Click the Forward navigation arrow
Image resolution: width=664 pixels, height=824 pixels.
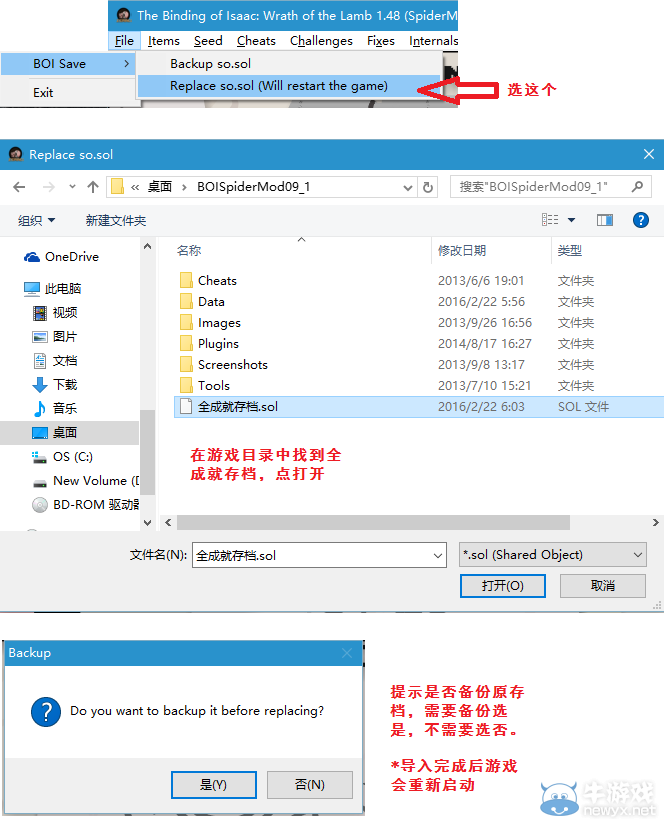point(48,187)
